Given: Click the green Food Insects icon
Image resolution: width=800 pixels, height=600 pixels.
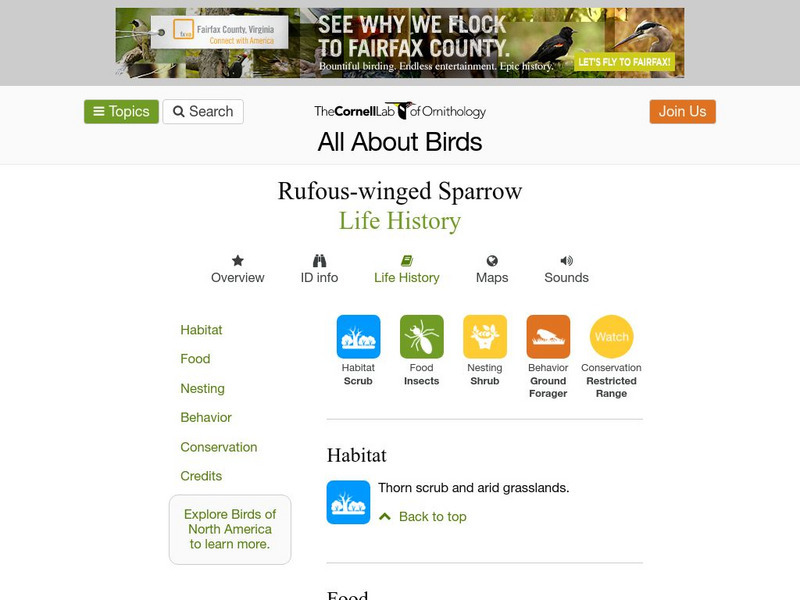Looking at the screenshot, I should pos(421,337).
